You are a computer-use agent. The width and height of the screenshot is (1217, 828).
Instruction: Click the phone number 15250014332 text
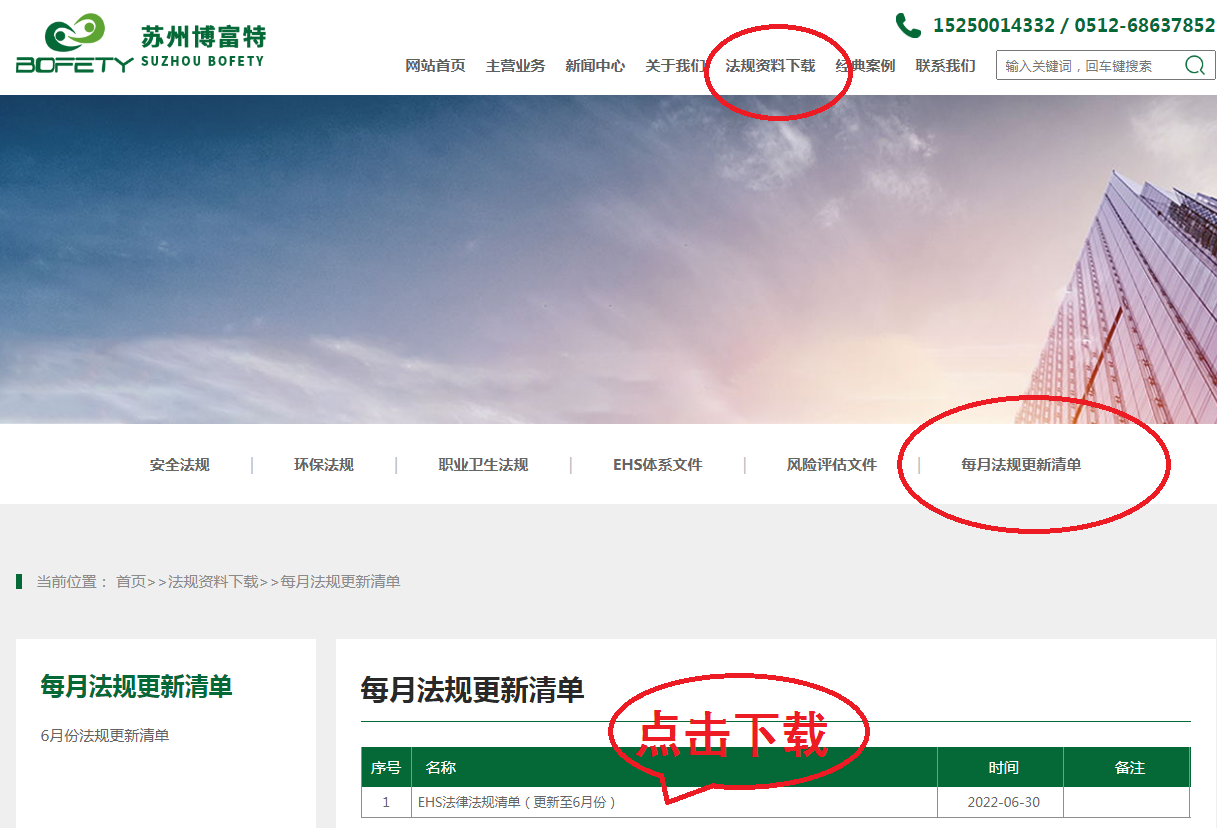click(x=992, y=25)
